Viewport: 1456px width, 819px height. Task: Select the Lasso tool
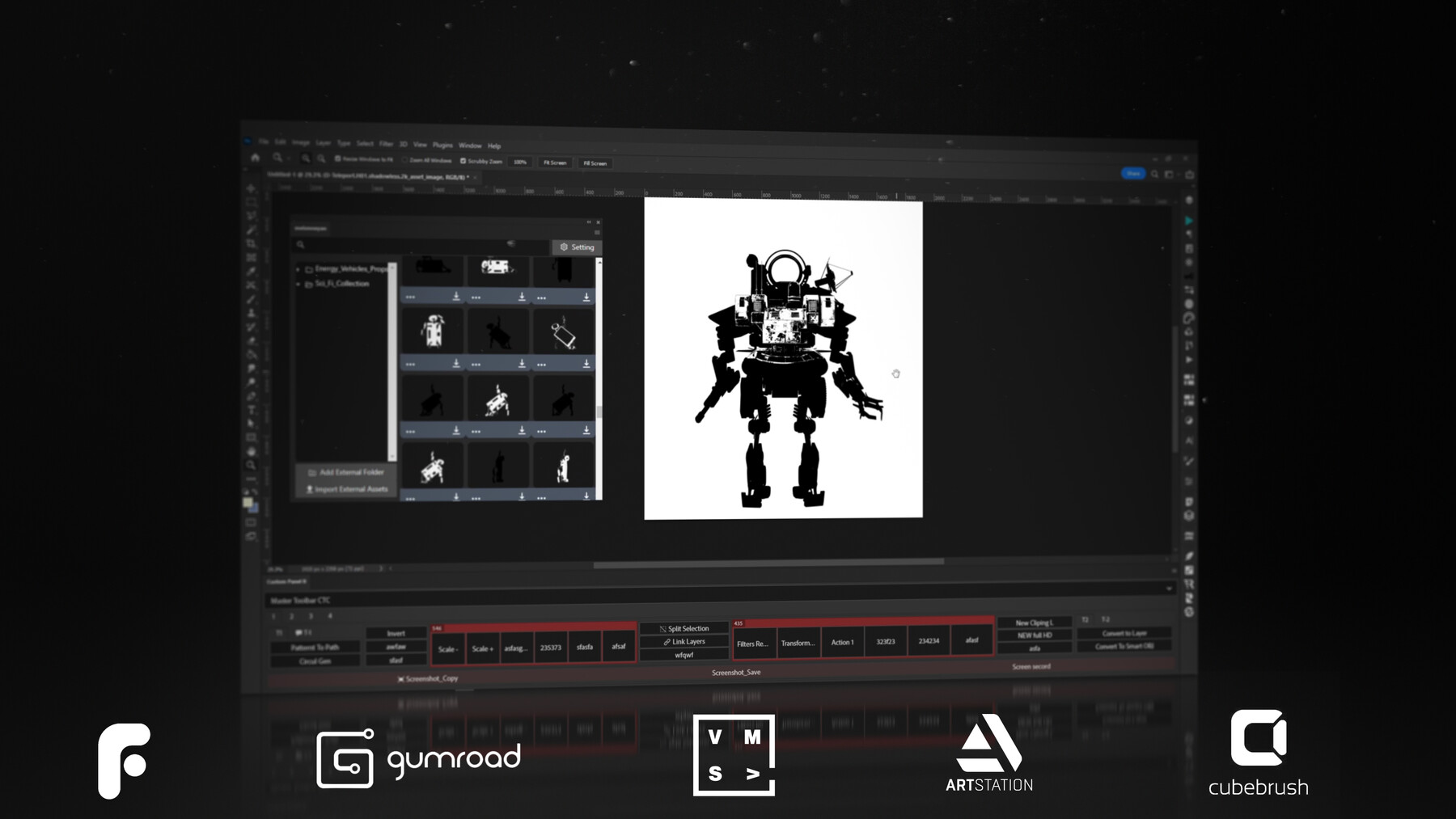point(251,216)
